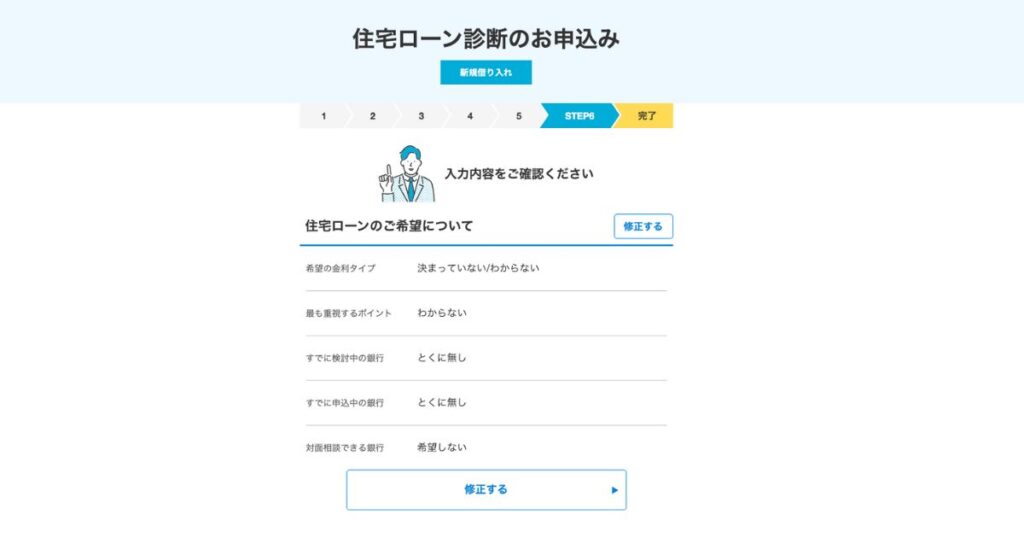Select the STEP6 progress indicator
Screen dimensions: 1024x538
(579, 116)
